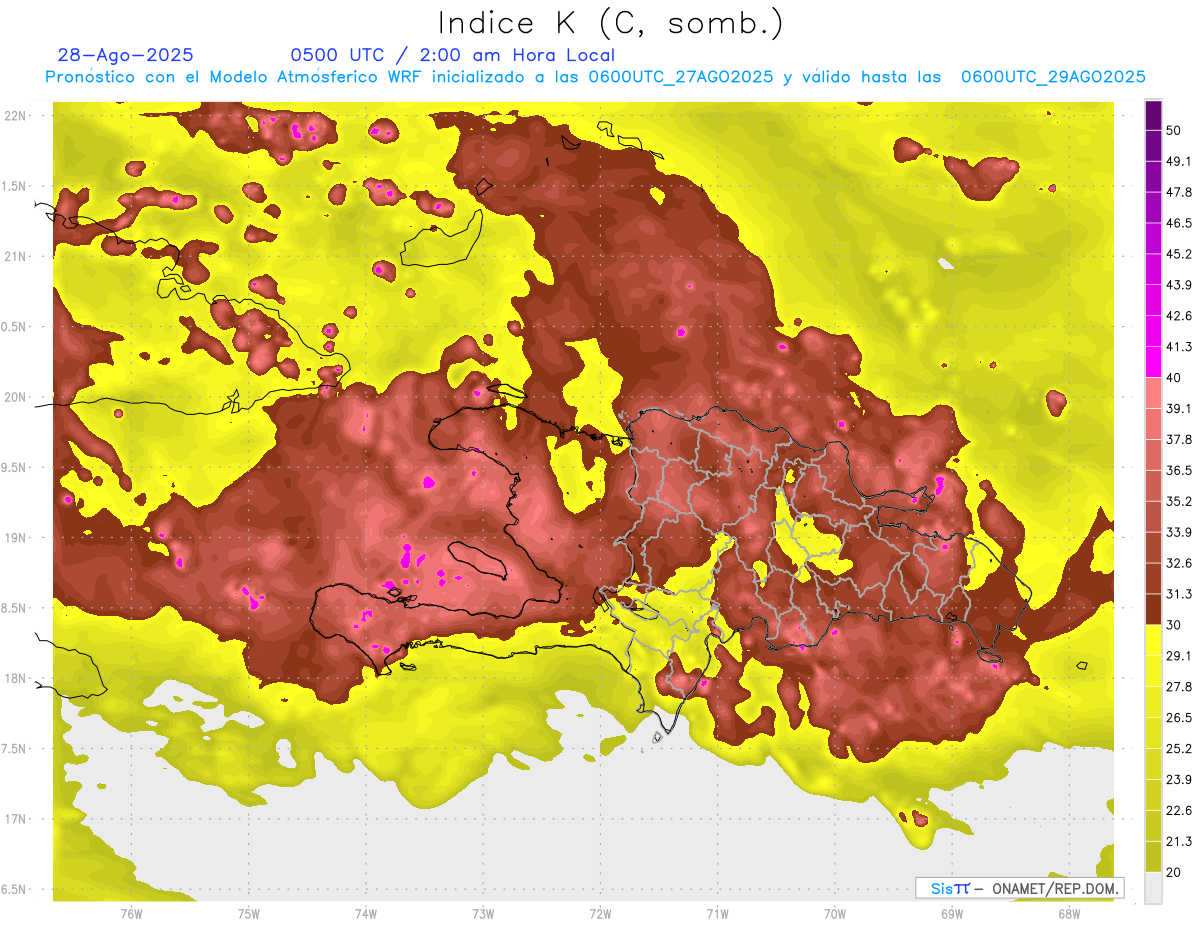Click latitude label "18N"
Viewport: 1200px width, 927px height.
(x=16, y=679)
